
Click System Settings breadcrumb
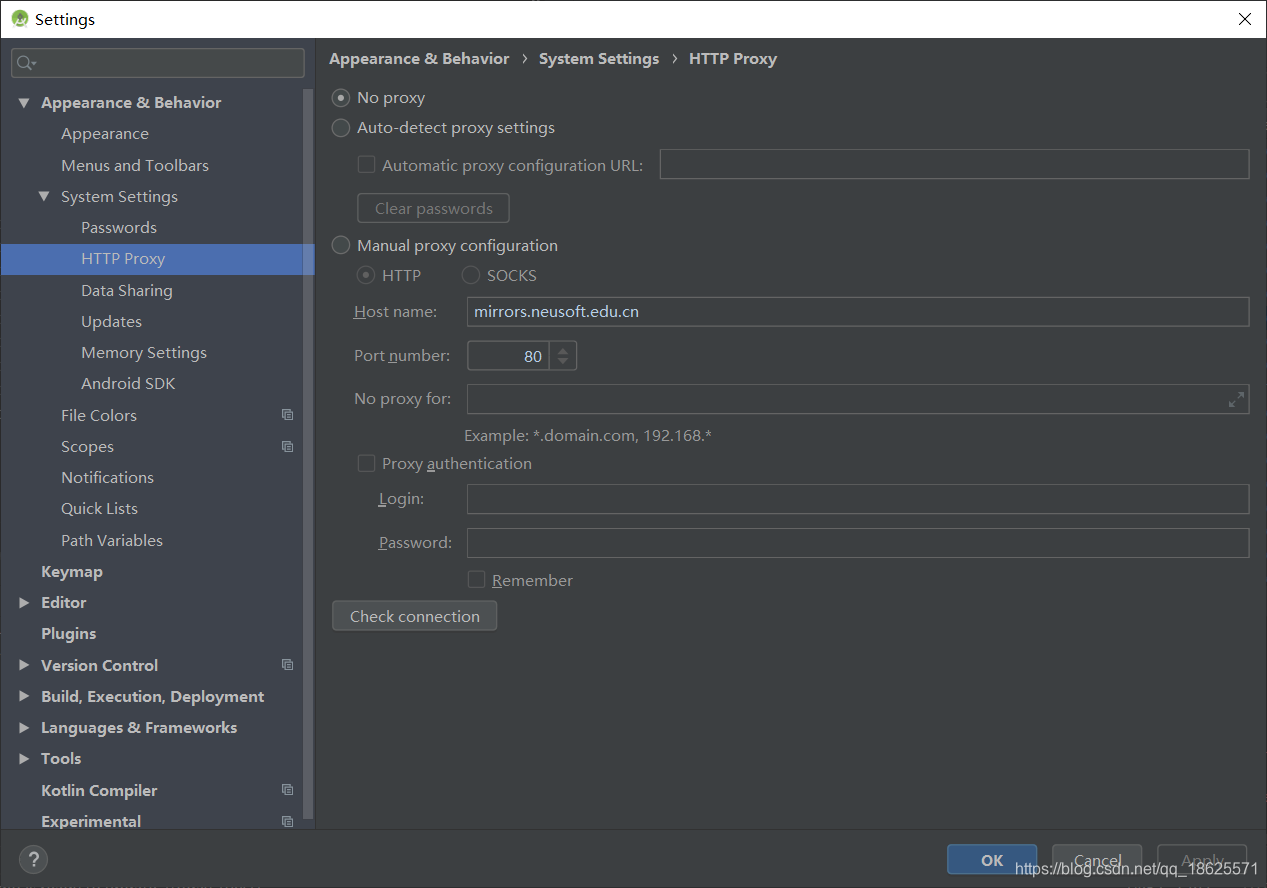(x=599, y=59)
